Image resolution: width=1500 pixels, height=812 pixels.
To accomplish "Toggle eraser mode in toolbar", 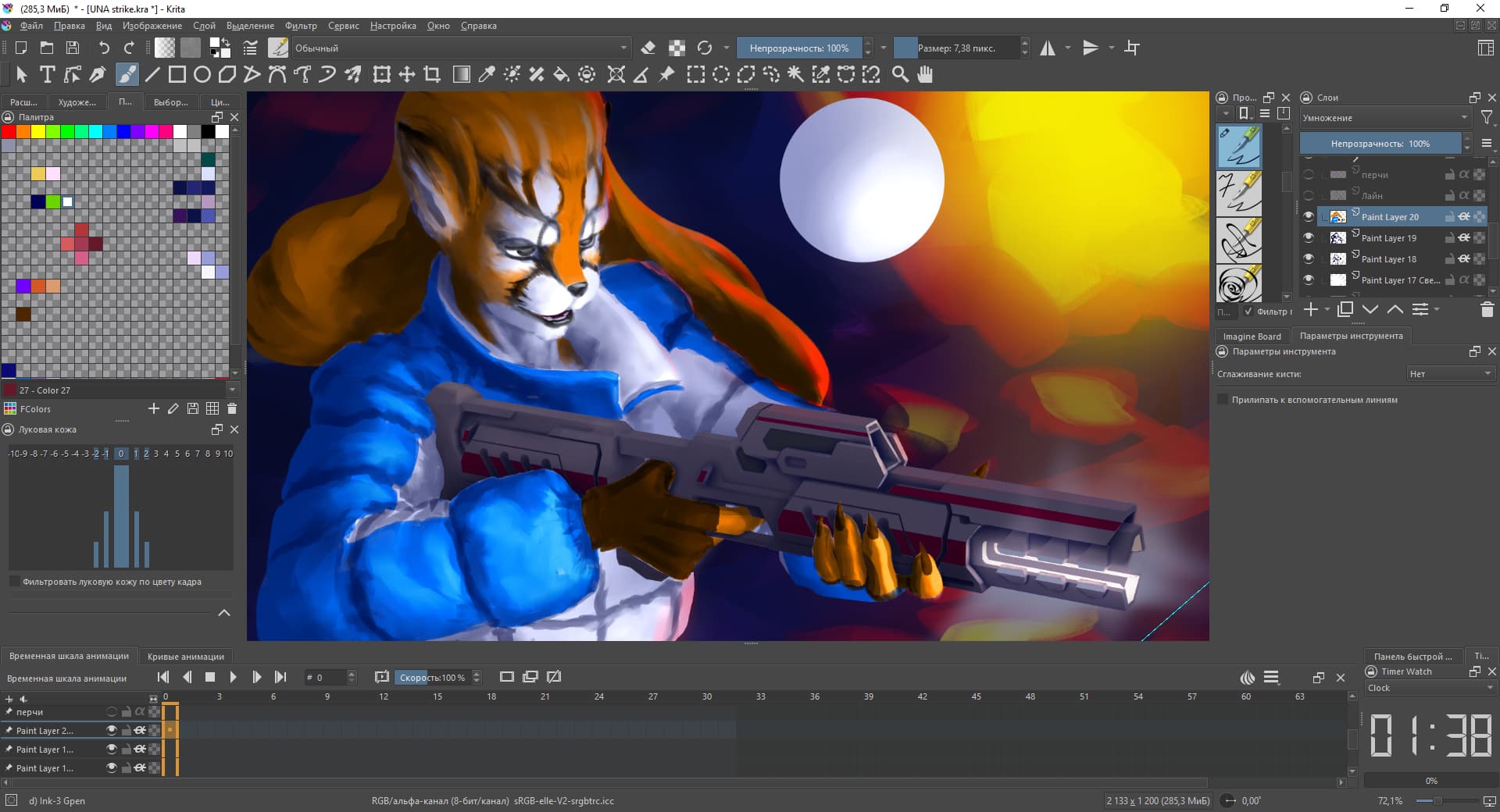I will click(648, 48).
